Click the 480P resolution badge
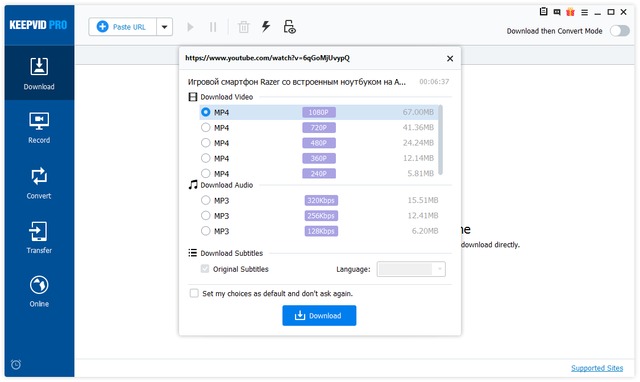Viewport: 640px width, 382px height. pyautogui.click(x=319, y=143)
